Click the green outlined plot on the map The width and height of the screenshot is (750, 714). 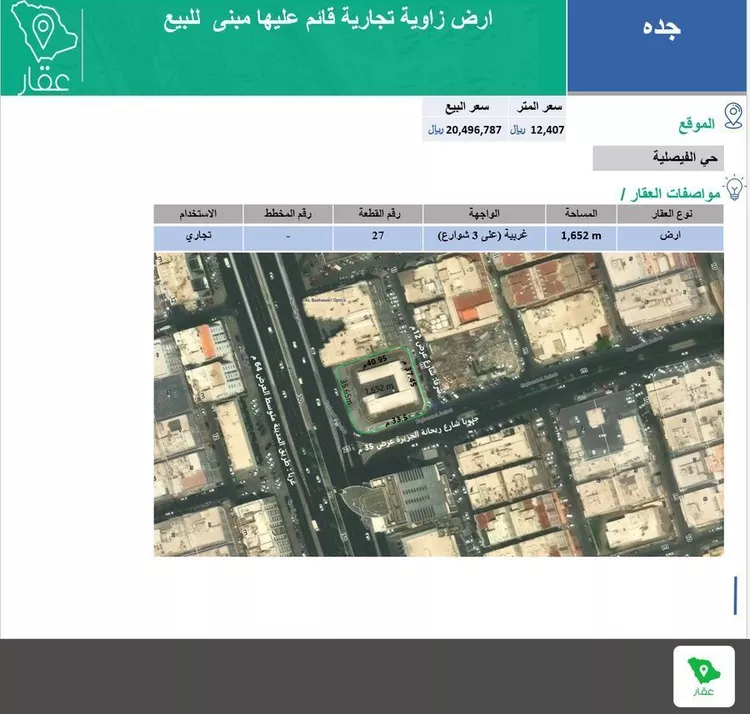click(382, 390)
